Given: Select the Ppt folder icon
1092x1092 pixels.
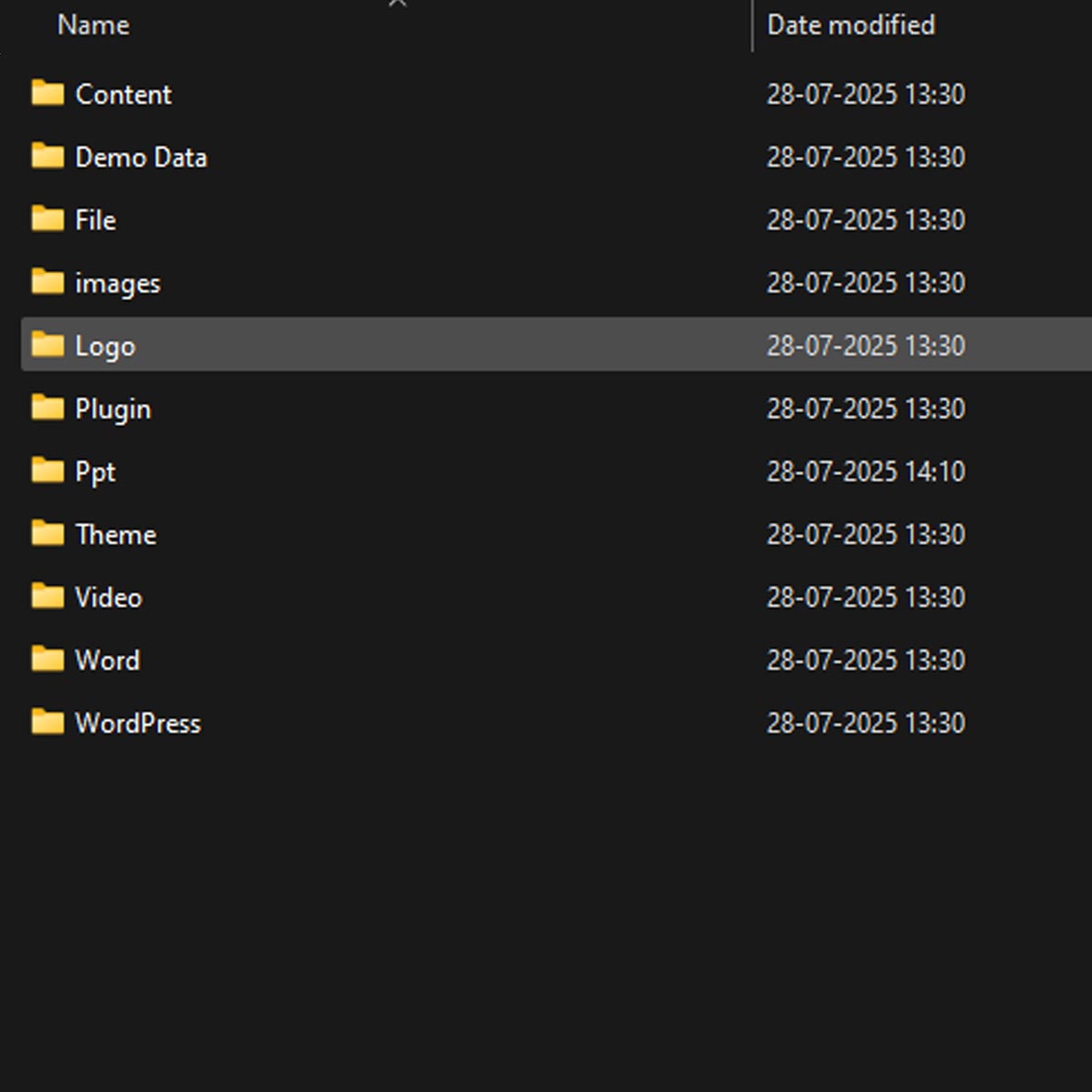Looking at the screenshot, I should [47, 470].
